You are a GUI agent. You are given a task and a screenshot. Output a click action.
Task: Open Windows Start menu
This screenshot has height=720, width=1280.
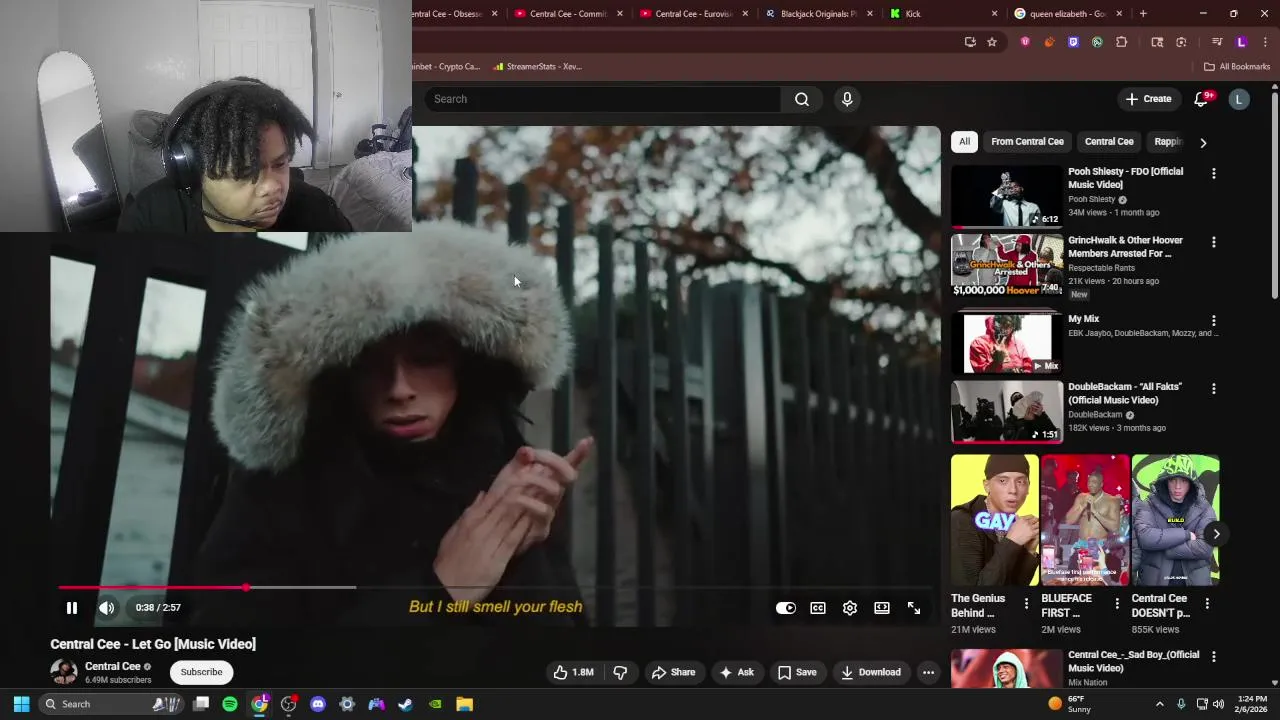tap(21, 704)
